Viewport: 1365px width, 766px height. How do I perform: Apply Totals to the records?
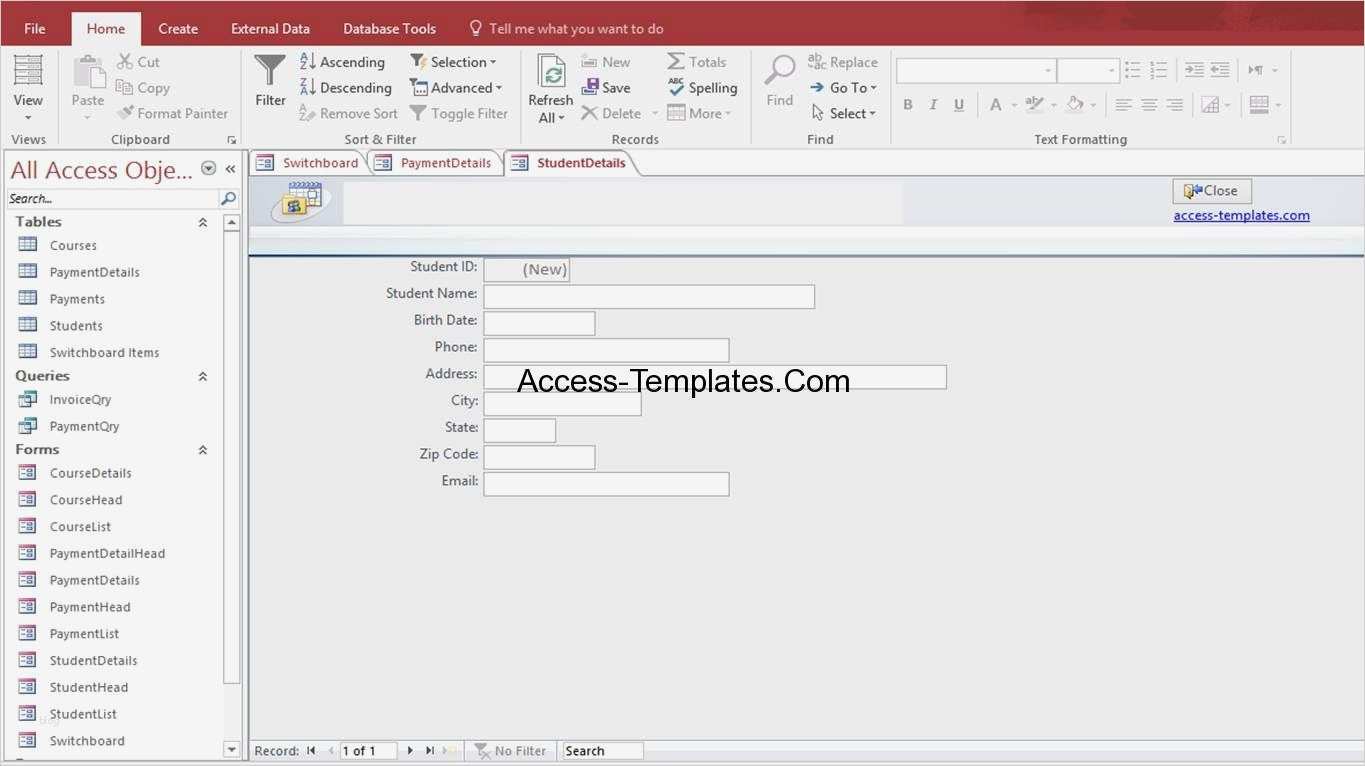coord(697,61)
